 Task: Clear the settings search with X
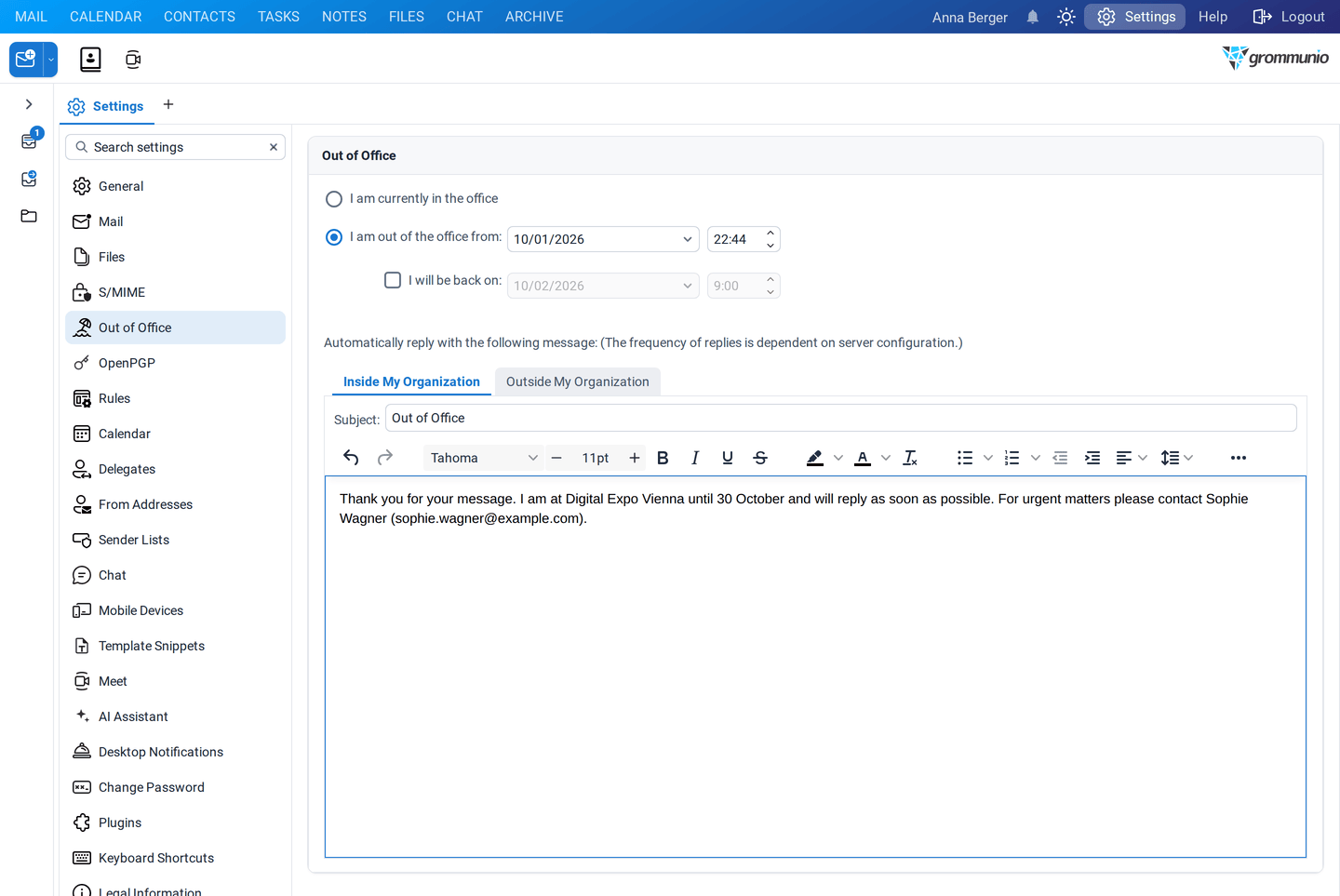(274, 147)
